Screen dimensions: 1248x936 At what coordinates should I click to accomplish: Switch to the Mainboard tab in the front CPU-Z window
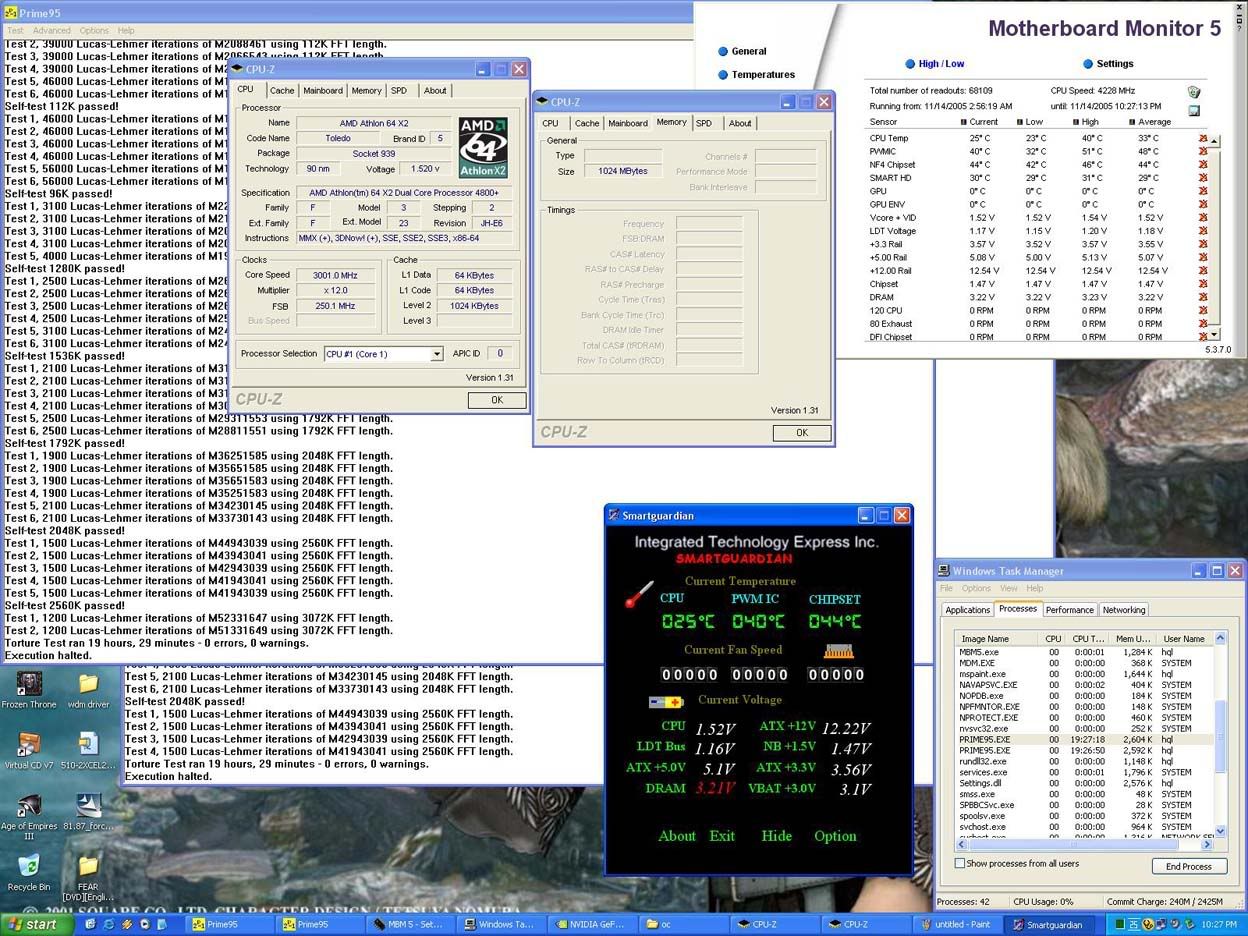click(323, 90)
